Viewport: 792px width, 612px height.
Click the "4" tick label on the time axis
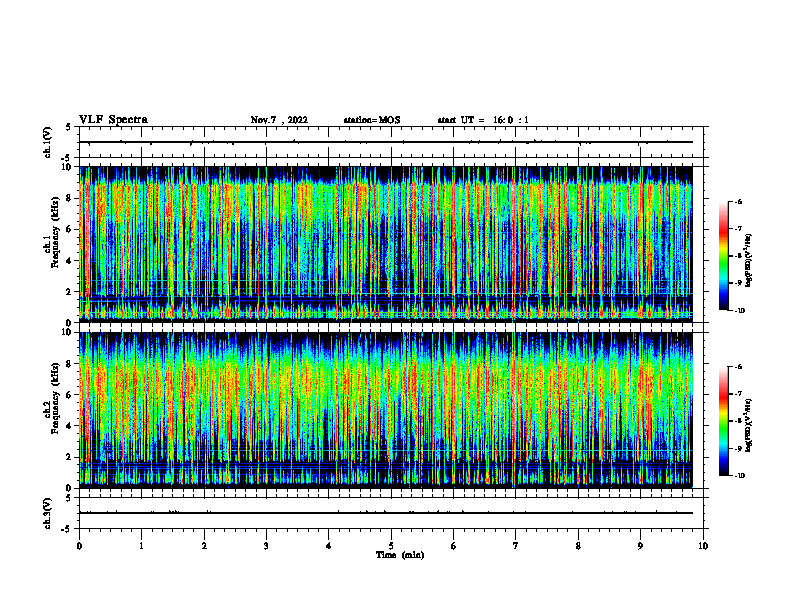pyautogui.click(x=329, y=546)
